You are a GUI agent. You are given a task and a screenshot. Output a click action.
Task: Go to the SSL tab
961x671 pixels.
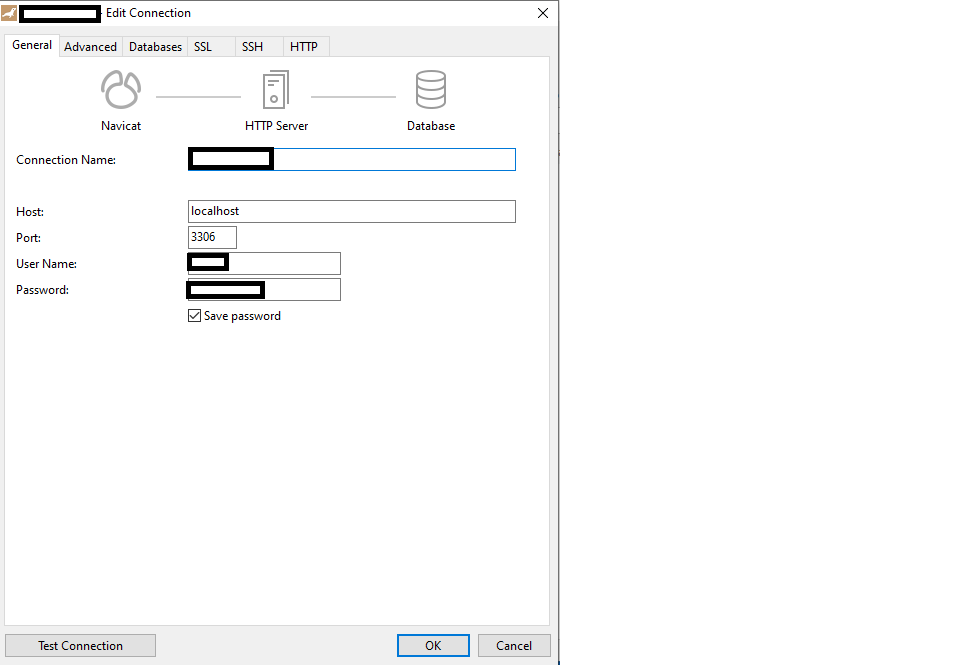203,47
